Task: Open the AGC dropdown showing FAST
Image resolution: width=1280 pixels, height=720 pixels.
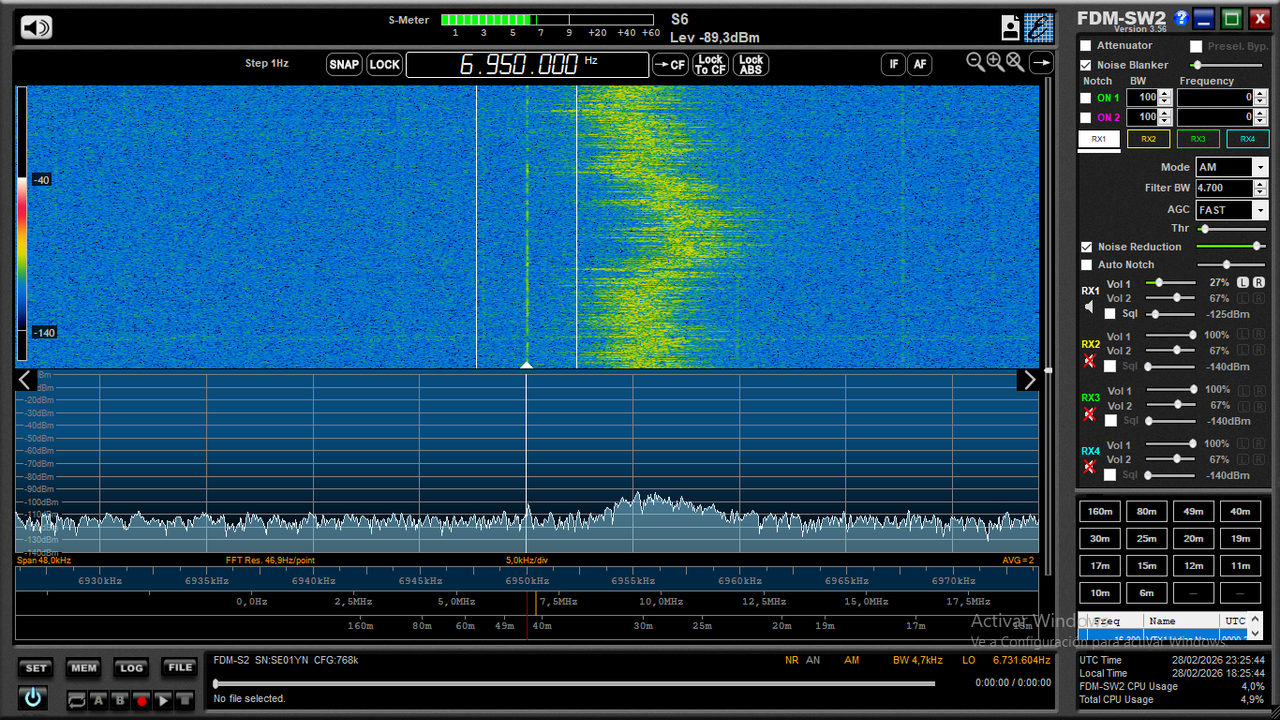Action: (1260, 210)
